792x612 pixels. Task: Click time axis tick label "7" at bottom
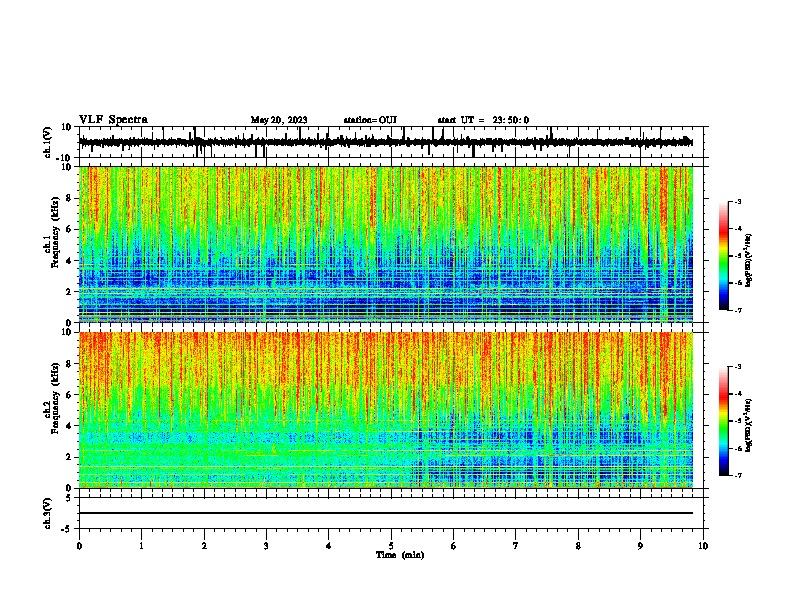(516, 546)
